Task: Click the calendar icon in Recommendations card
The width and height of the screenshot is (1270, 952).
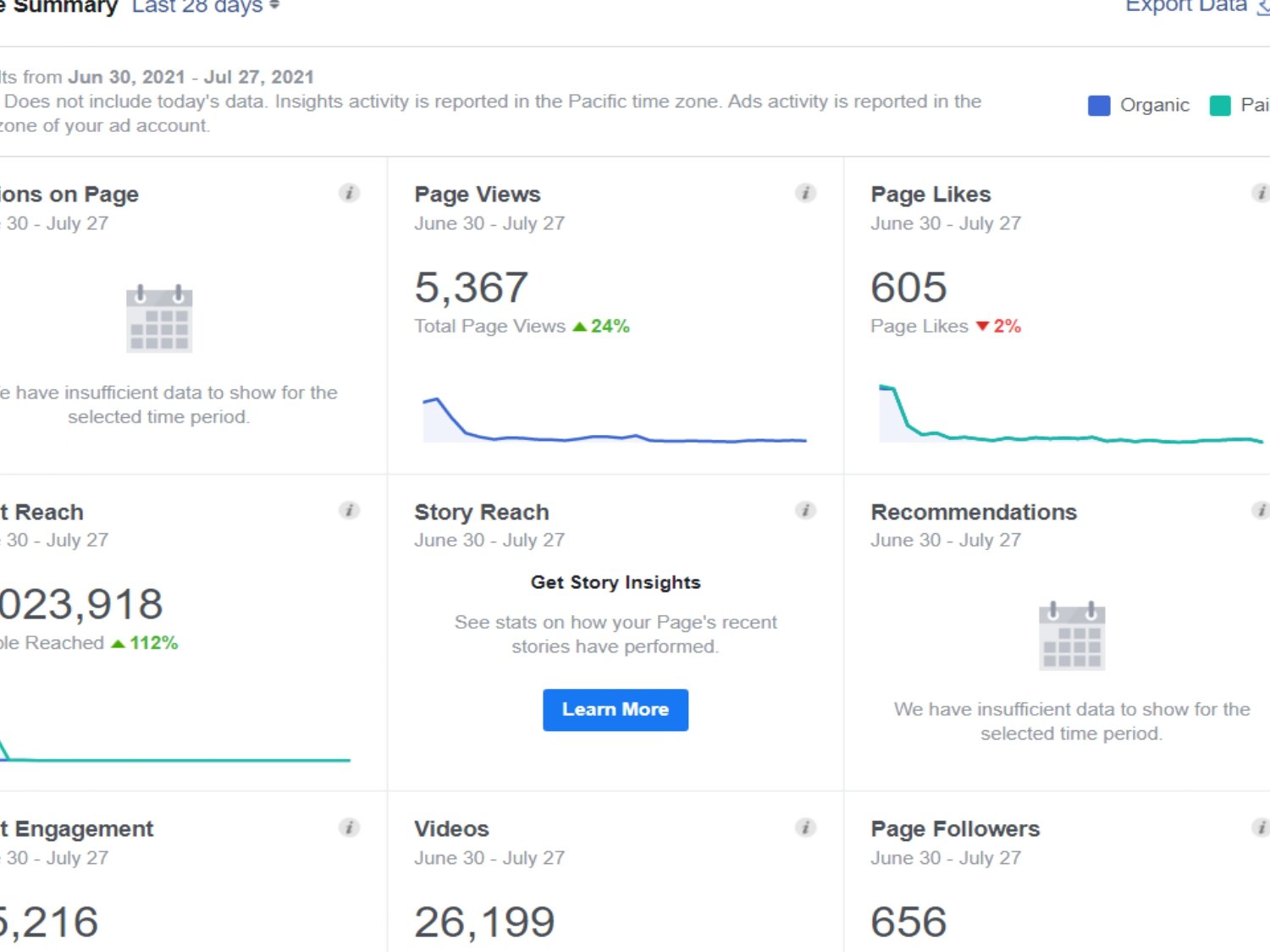Action: pyautogui.click(x=1071, y=636)
